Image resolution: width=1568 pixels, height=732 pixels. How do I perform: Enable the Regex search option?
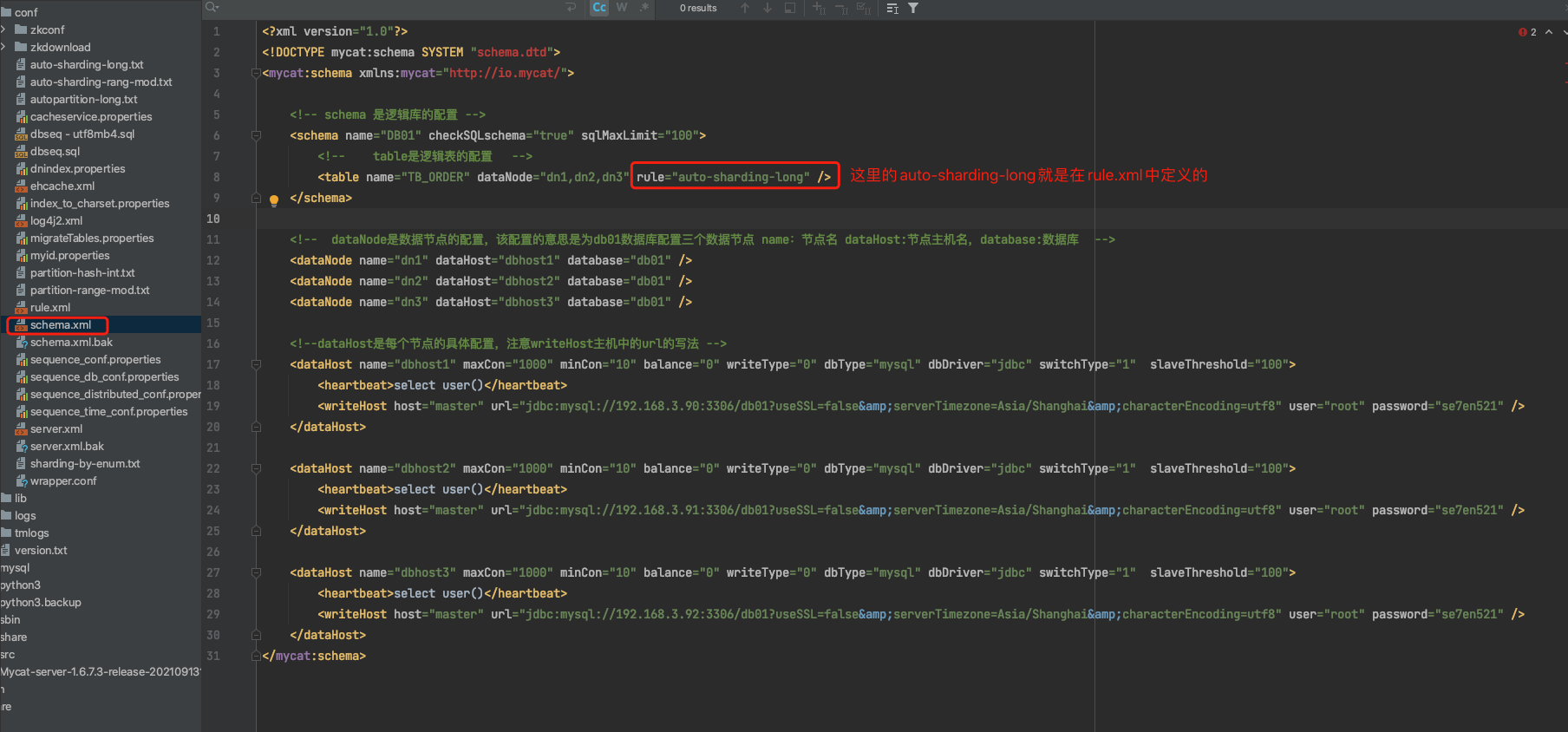[644, 8]
